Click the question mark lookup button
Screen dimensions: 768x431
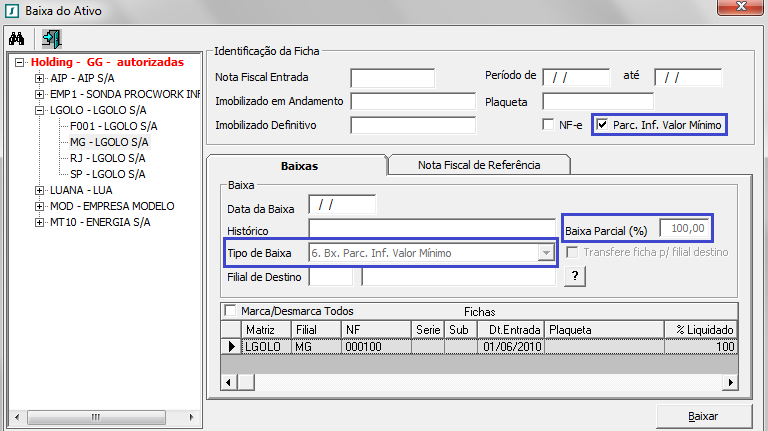coord(574,277)
